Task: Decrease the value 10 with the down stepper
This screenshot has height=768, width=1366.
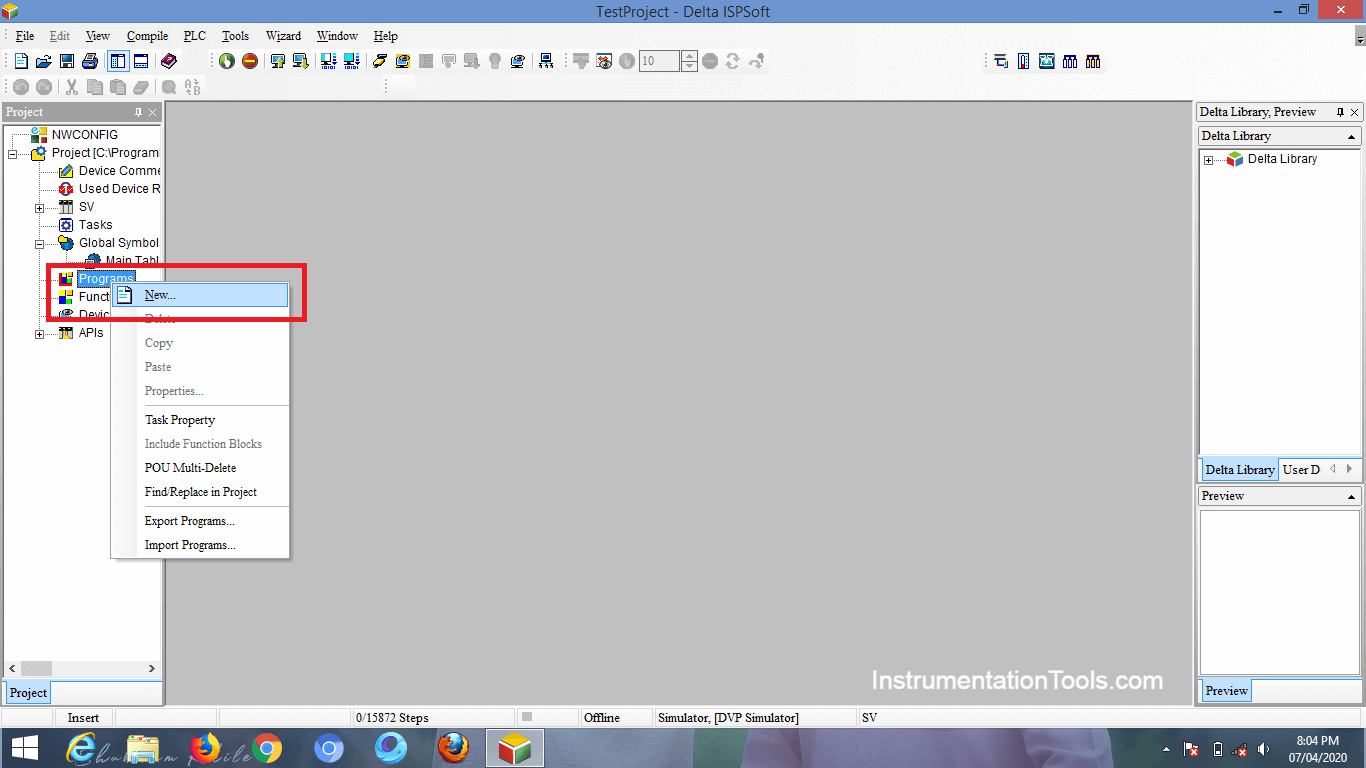Action: (689, 66)
